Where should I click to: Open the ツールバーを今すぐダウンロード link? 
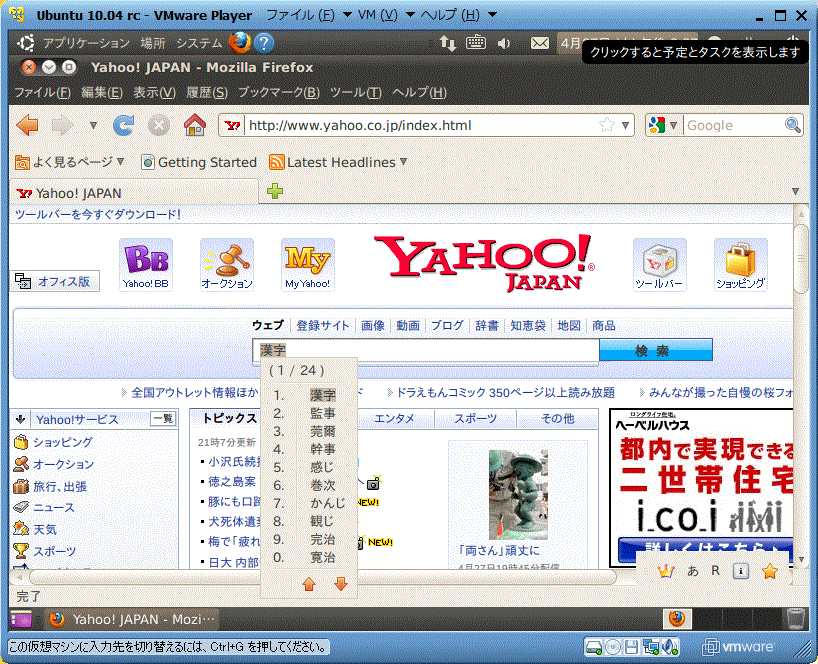coord(98,214)
